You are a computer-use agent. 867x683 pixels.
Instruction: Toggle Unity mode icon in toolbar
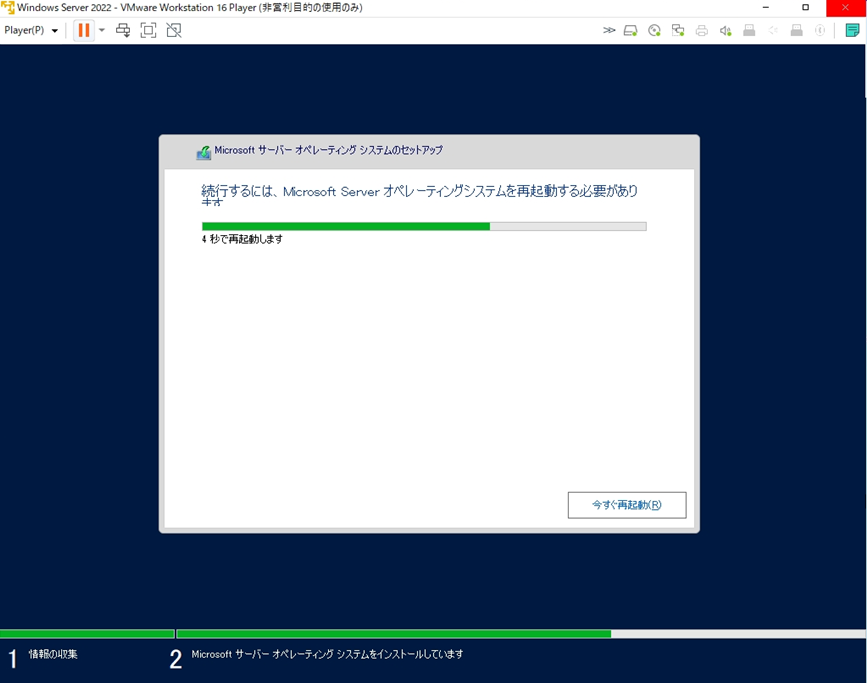[x=174, y=30]
